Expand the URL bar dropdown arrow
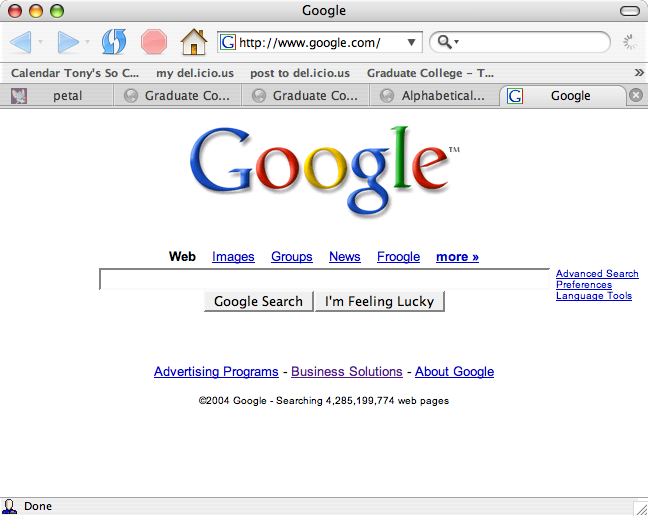Viewport: 648px width, 516px height. 412,43
